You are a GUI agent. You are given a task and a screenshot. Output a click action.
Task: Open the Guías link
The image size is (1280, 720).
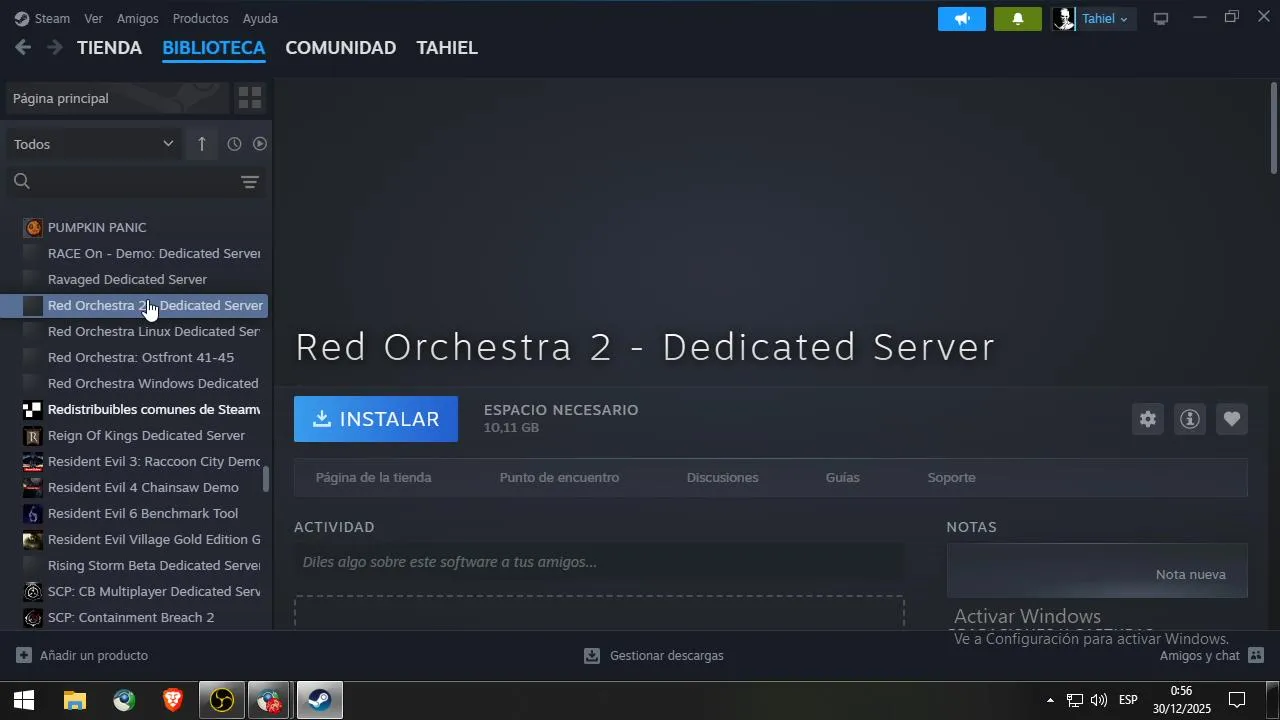coord(843,478)
